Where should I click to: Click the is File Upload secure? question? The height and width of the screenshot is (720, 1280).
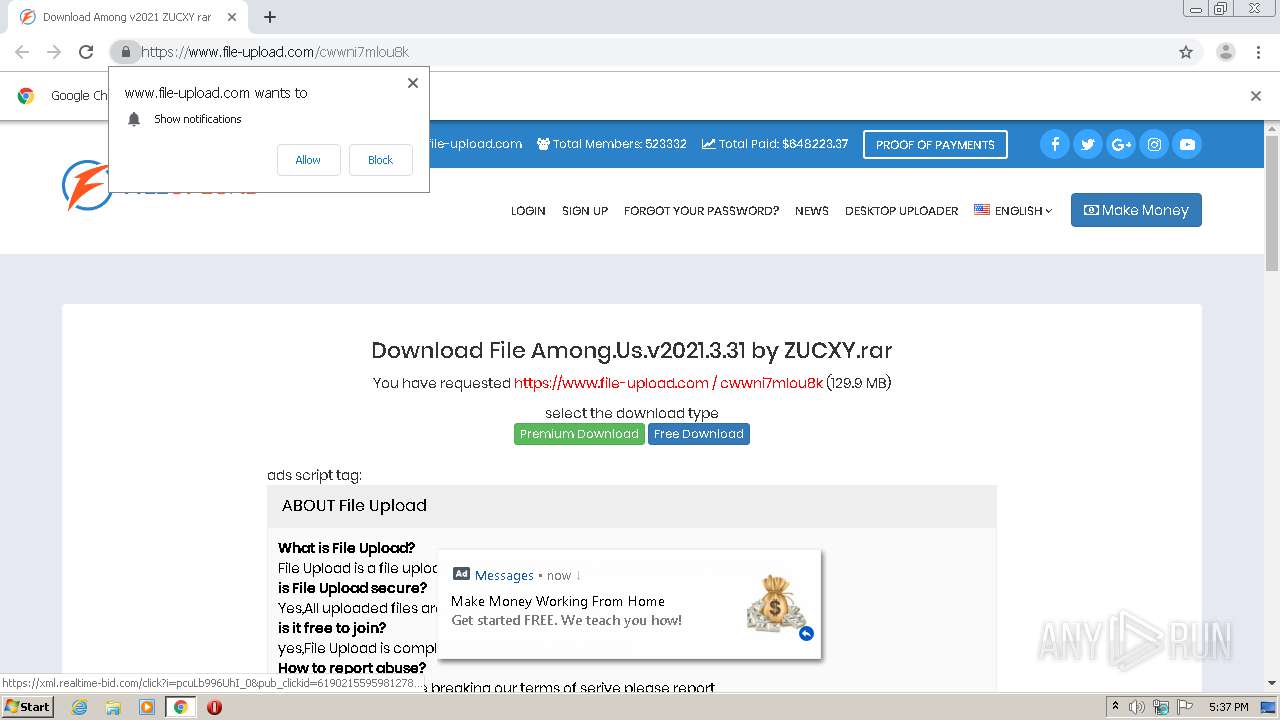click(x=352, y=588)
